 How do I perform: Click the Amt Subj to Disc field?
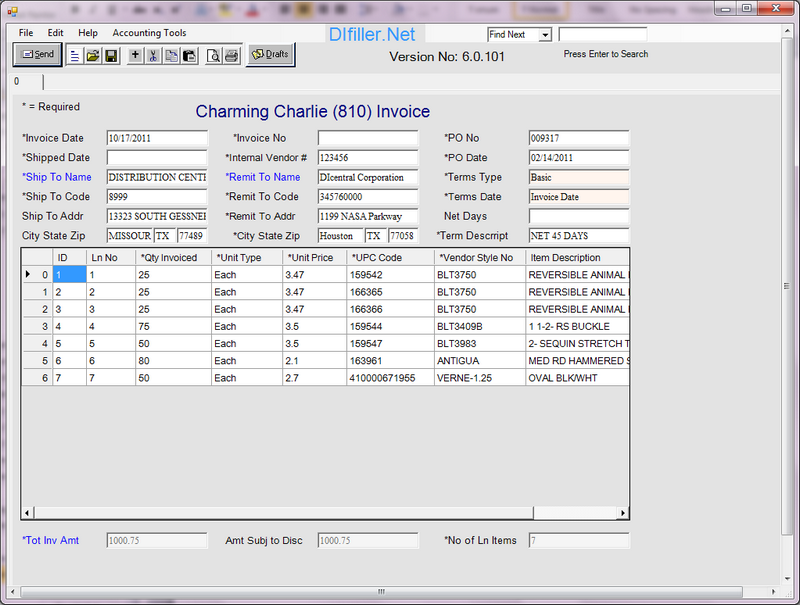coord(368,541)
